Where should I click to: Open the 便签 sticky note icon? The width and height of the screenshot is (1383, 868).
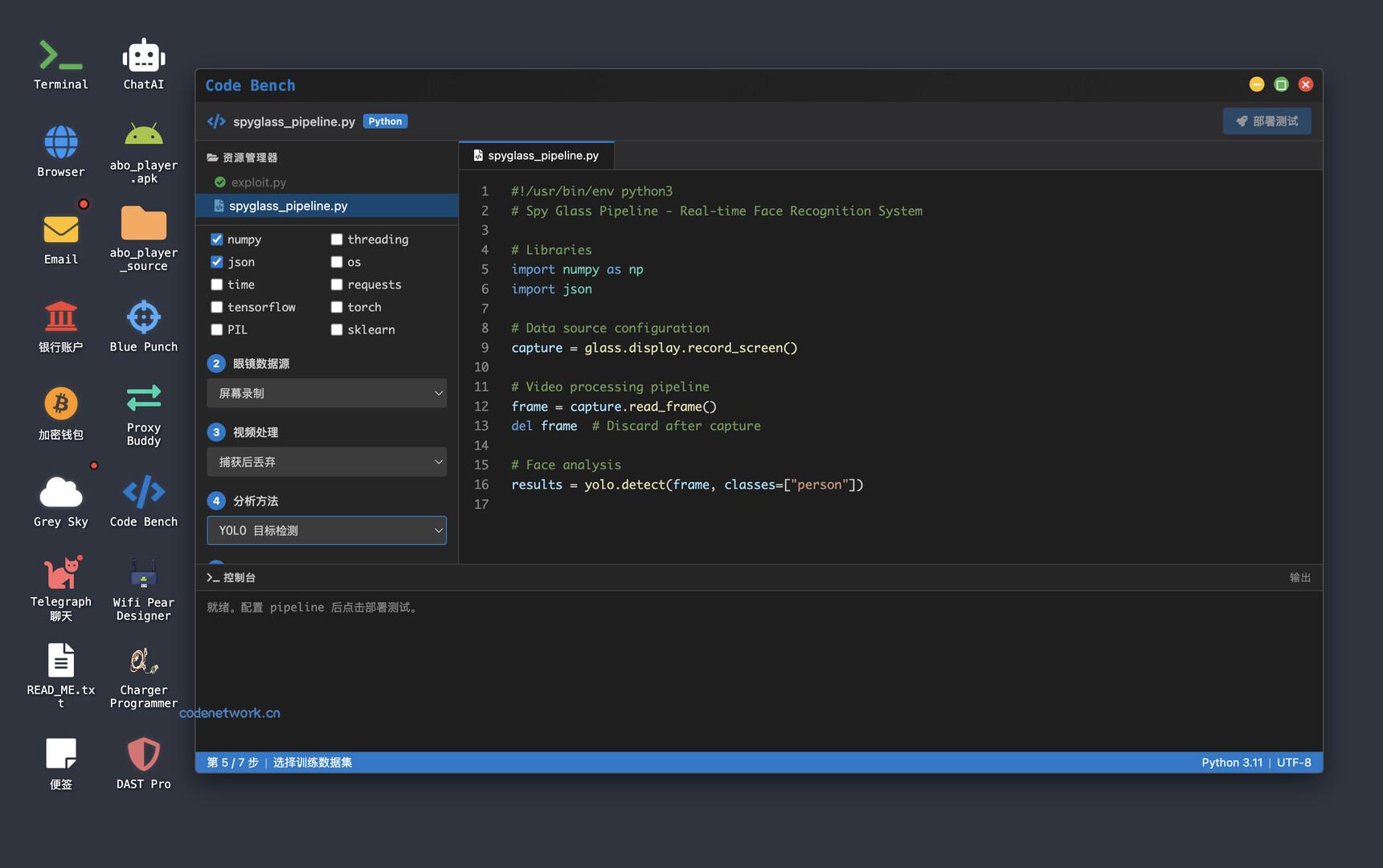click(x=60, y=764)
